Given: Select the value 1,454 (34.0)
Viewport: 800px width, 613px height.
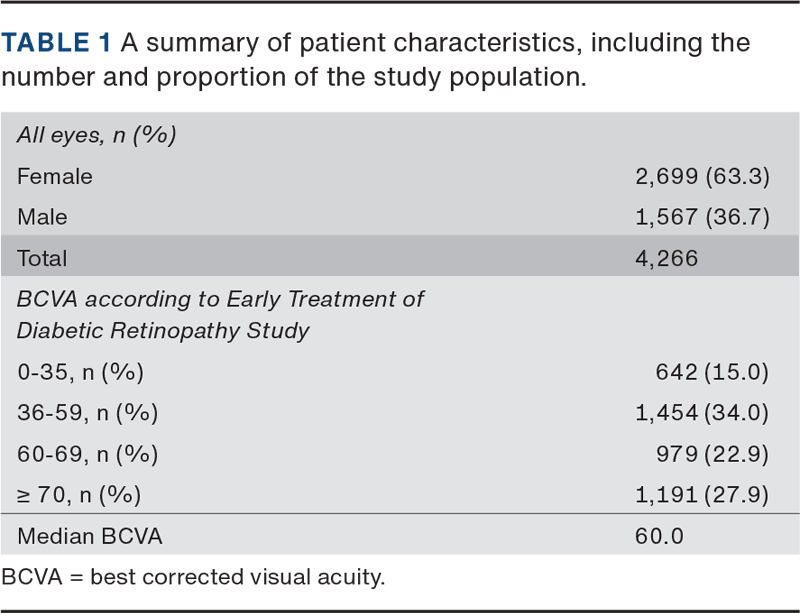Looking at the screenshot, I should [701, 414].
